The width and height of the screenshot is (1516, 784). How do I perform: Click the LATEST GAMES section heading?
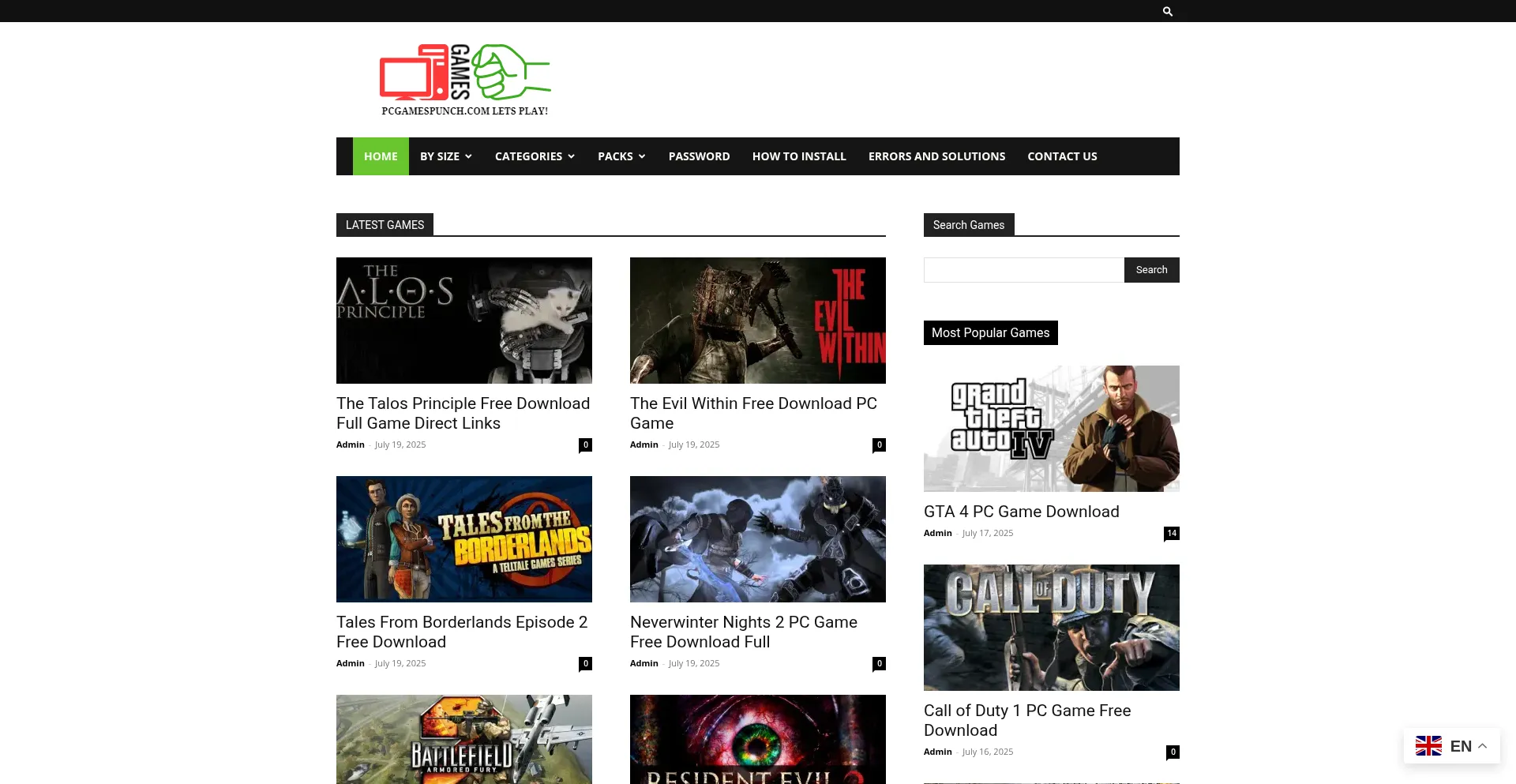[x=385, y=225]
